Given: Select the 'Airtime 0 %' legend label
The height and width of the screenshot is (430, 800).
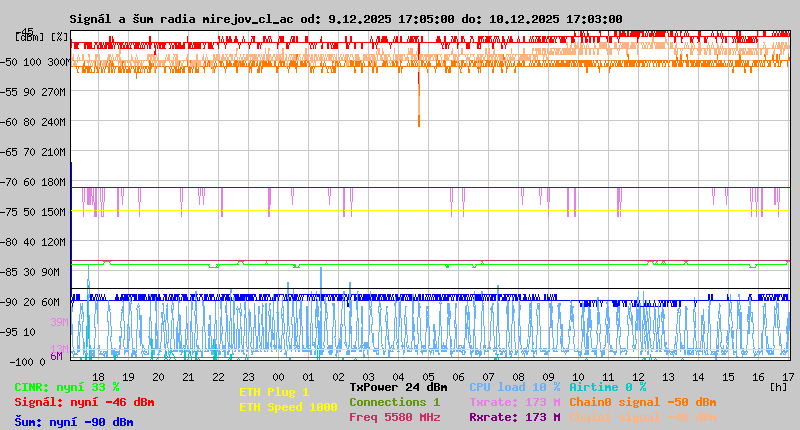Looking at the screenshot, I should 608,387.
